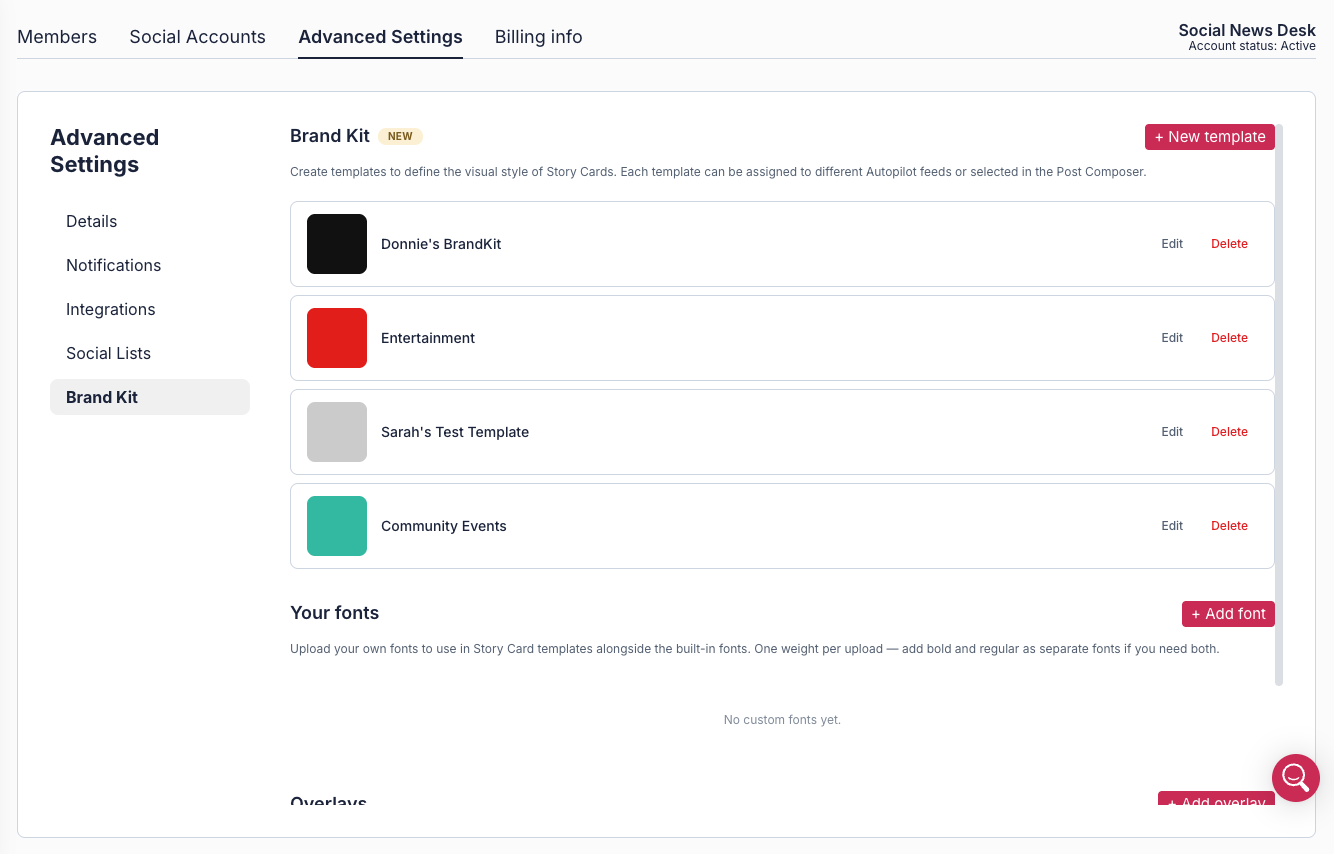
Task: Delete the Entertainment template
Action: click(1229, 338)
